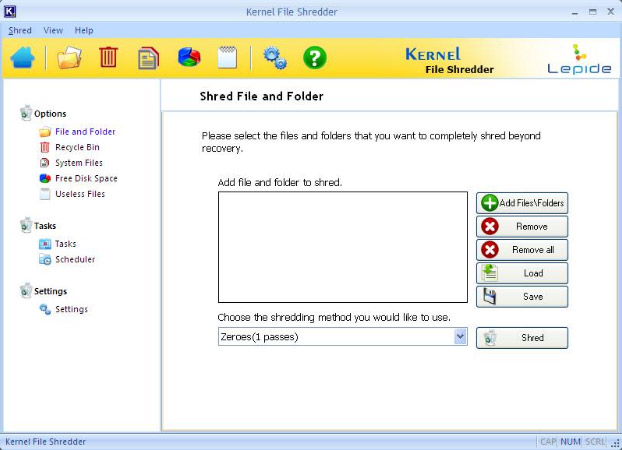Click the Lepide logo
Viewport: 622px width, 450px height.
(579, 60)
